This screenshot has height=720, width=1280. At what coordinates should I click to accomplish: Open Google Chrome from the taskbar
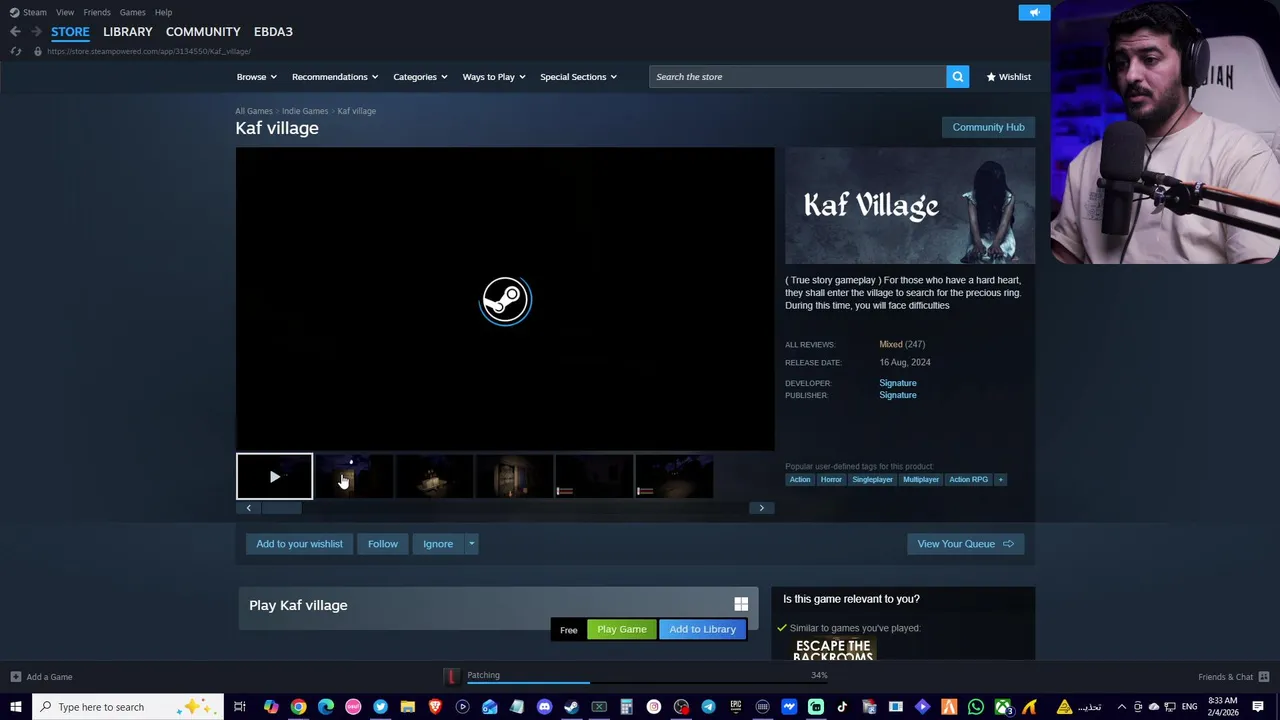tap(298, 707)
